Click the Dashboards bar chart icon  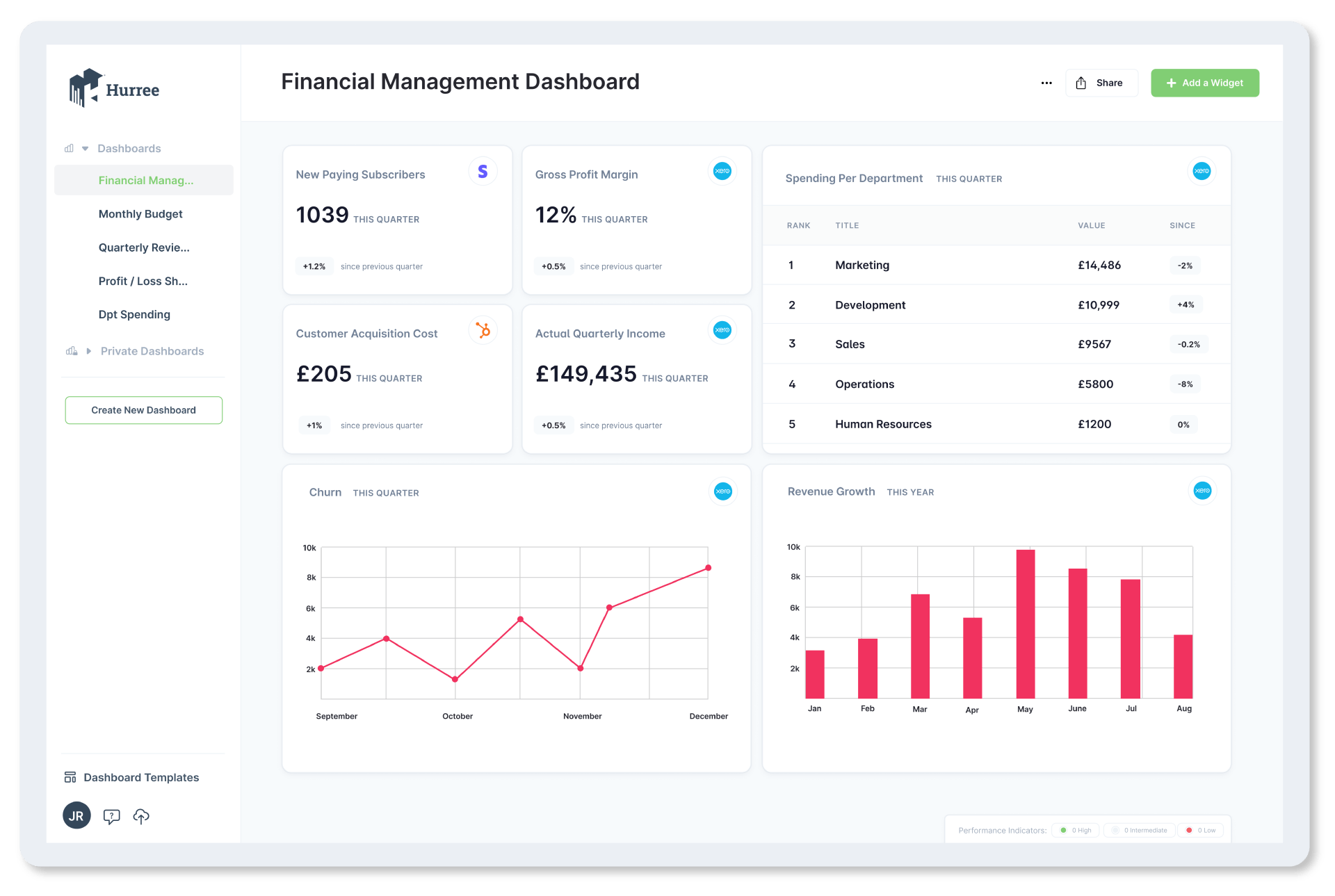pyautogui.click(x=69, y=148)
